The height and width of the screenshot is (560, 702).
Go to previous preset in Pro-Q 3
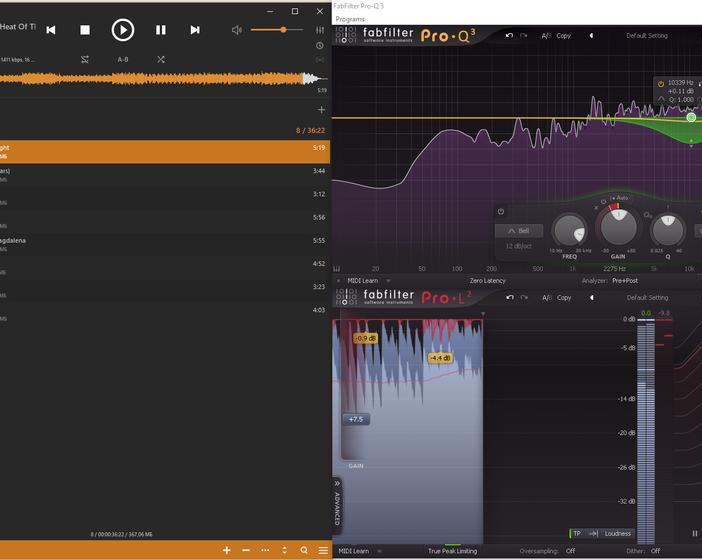click(x=591, y=35)
